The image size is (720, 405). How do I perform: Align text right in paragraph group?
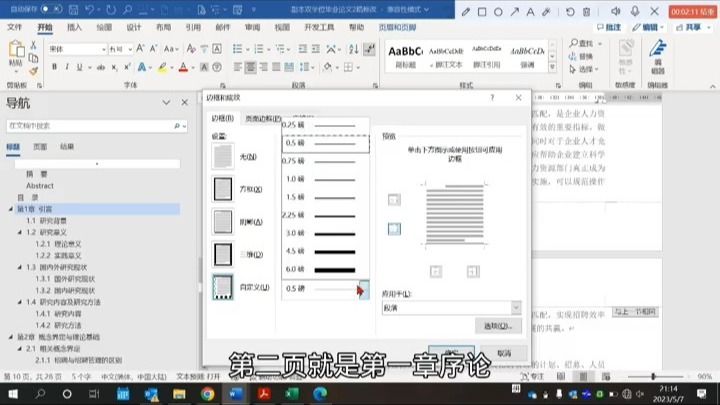pos(264,68)
